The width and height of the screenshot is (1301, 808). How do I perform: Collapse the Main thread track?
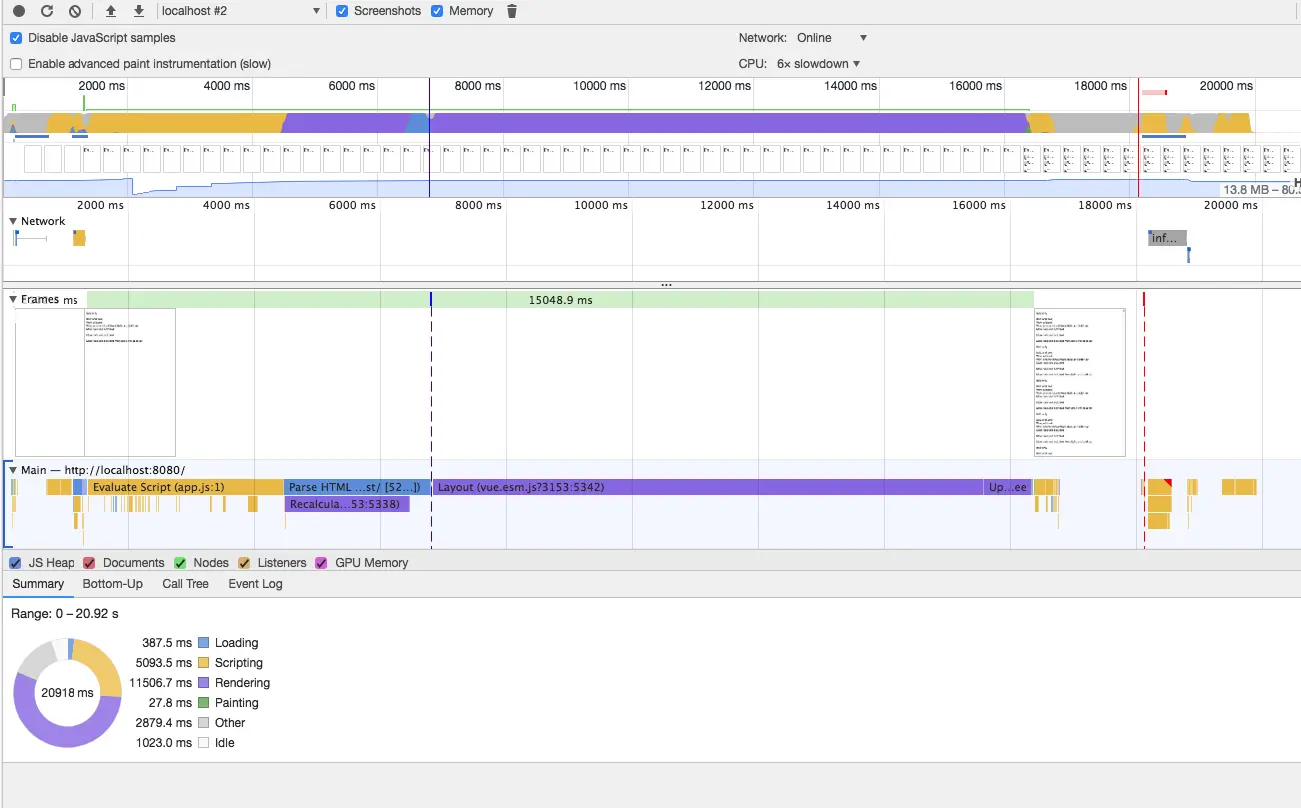coord(13,470)
